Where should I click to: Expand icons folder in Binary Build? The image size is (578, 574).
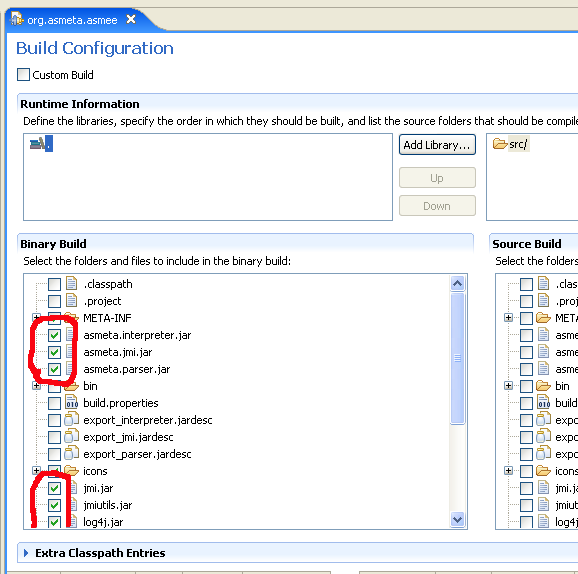pyautogui.click(x=36, y=470)
